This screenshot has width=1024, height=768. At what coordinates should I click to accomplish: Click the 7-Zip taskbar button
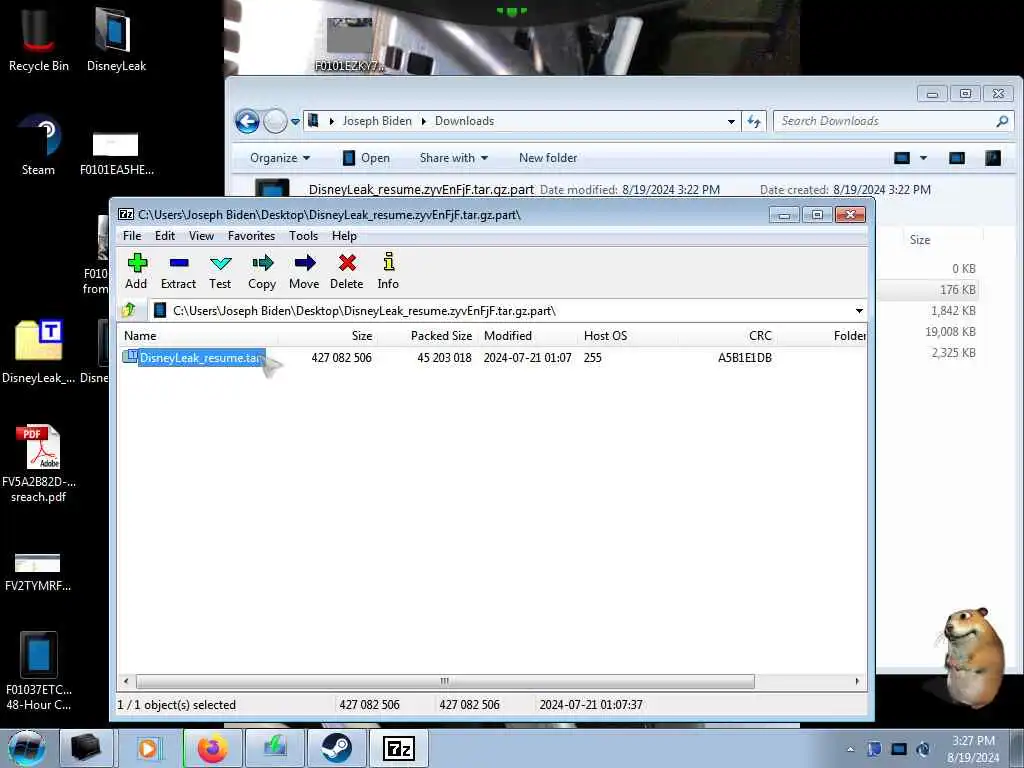pyautogui.click(x=399, y=748)
